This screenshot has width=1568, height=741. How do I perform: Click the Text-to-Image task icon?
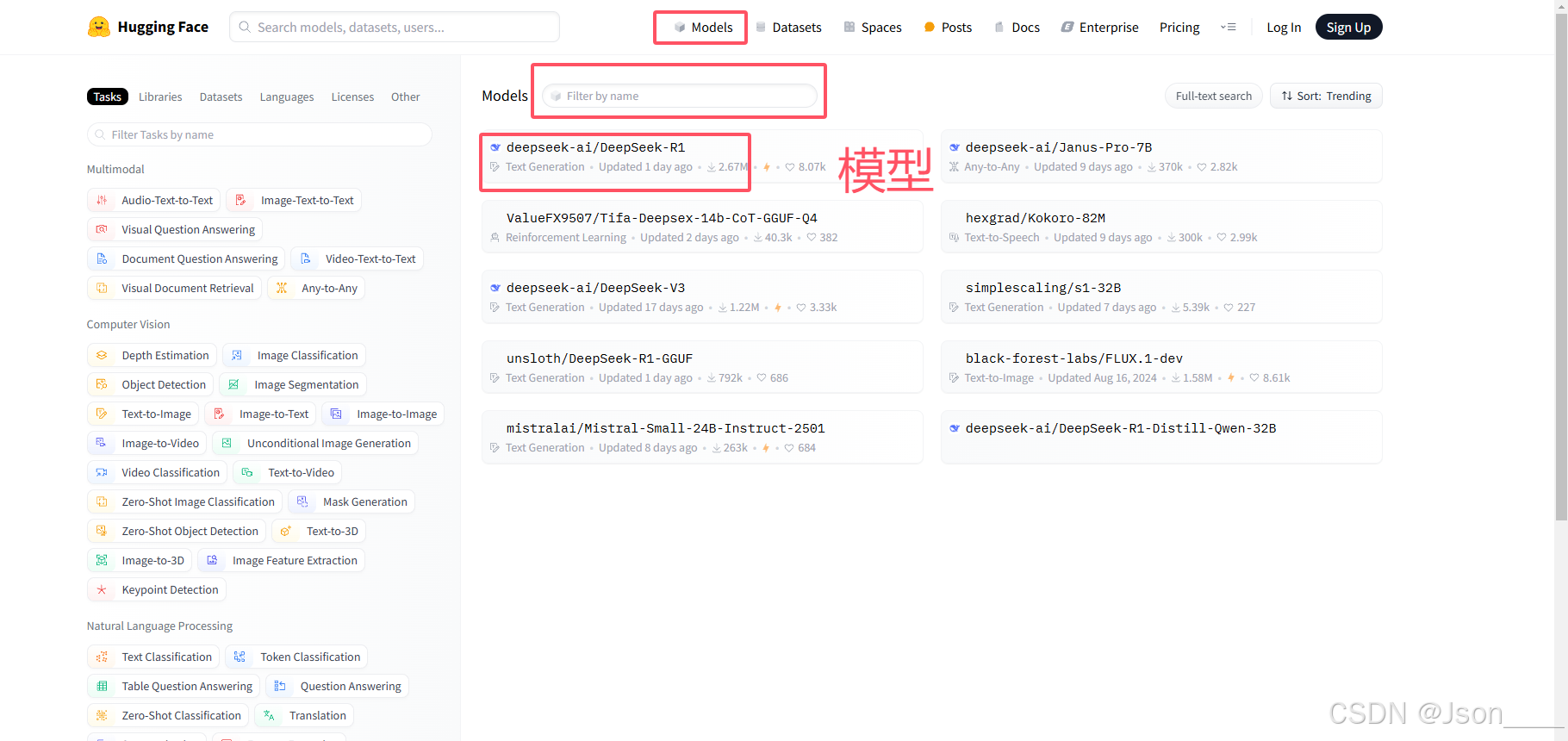coord(102,414)
